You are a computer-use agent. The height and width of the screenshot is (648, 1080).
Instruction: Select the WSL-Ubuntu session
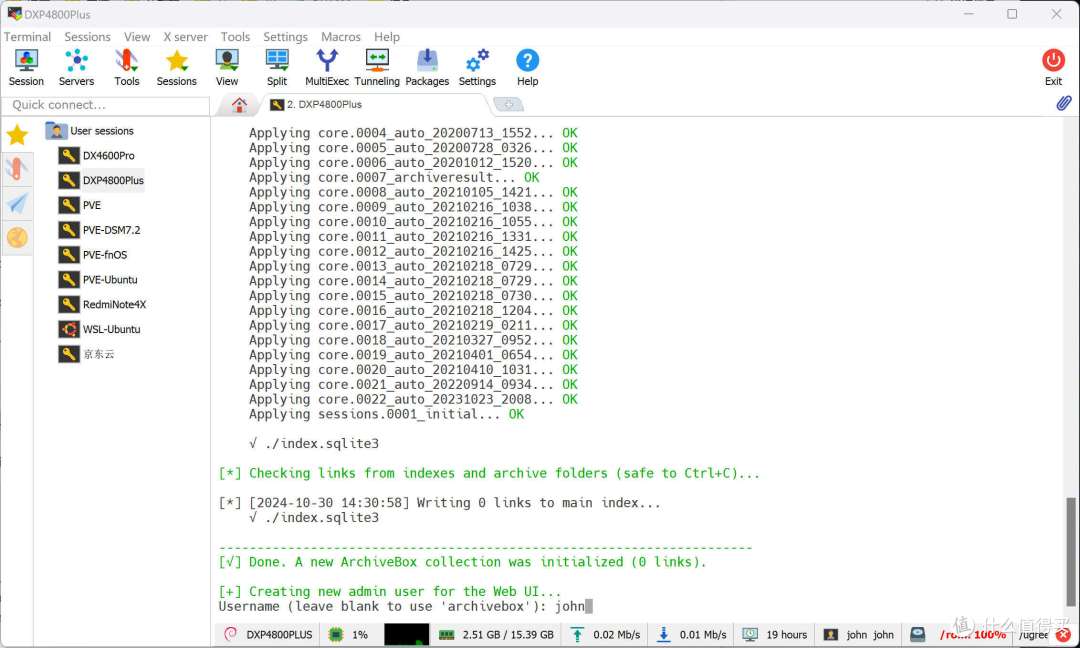111,329
